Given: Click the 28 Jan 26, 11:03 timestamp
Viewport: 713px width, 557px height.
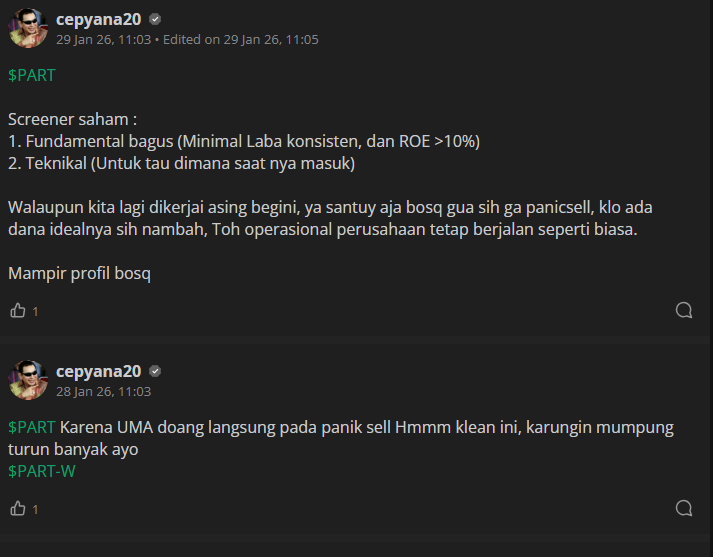Looking at the screenshot, I should (103, 391).
